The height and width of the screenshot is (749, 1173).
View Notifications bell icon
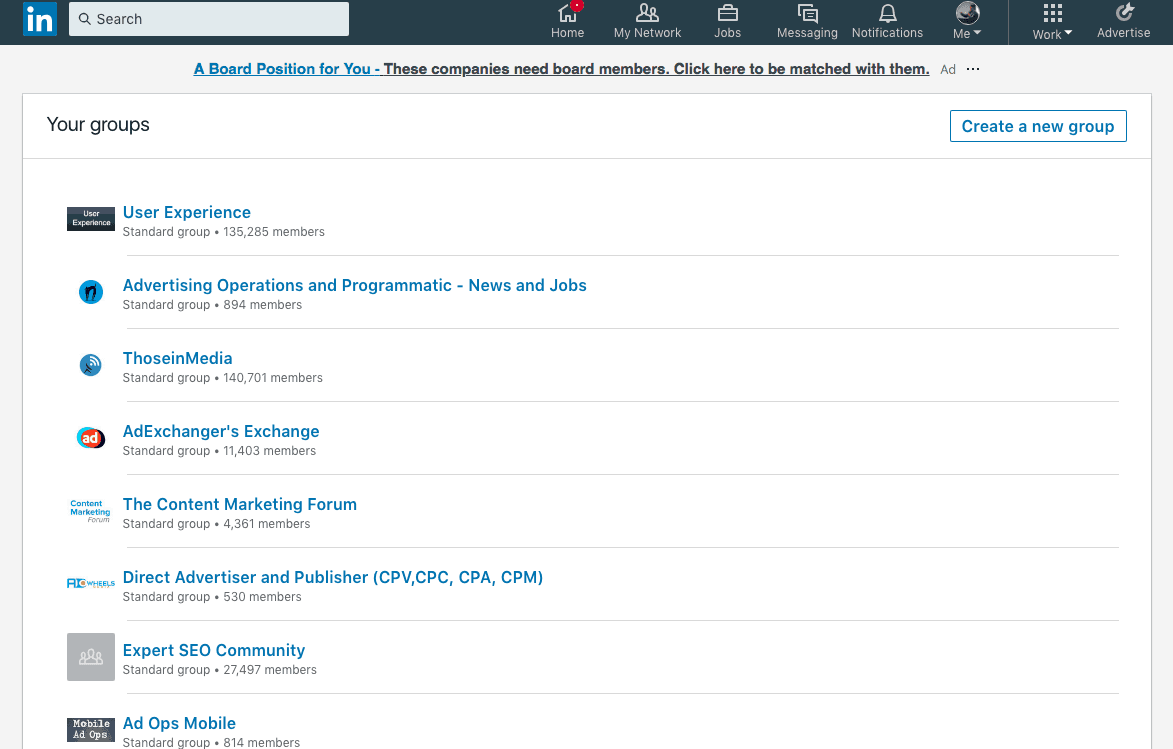(887, 13)
